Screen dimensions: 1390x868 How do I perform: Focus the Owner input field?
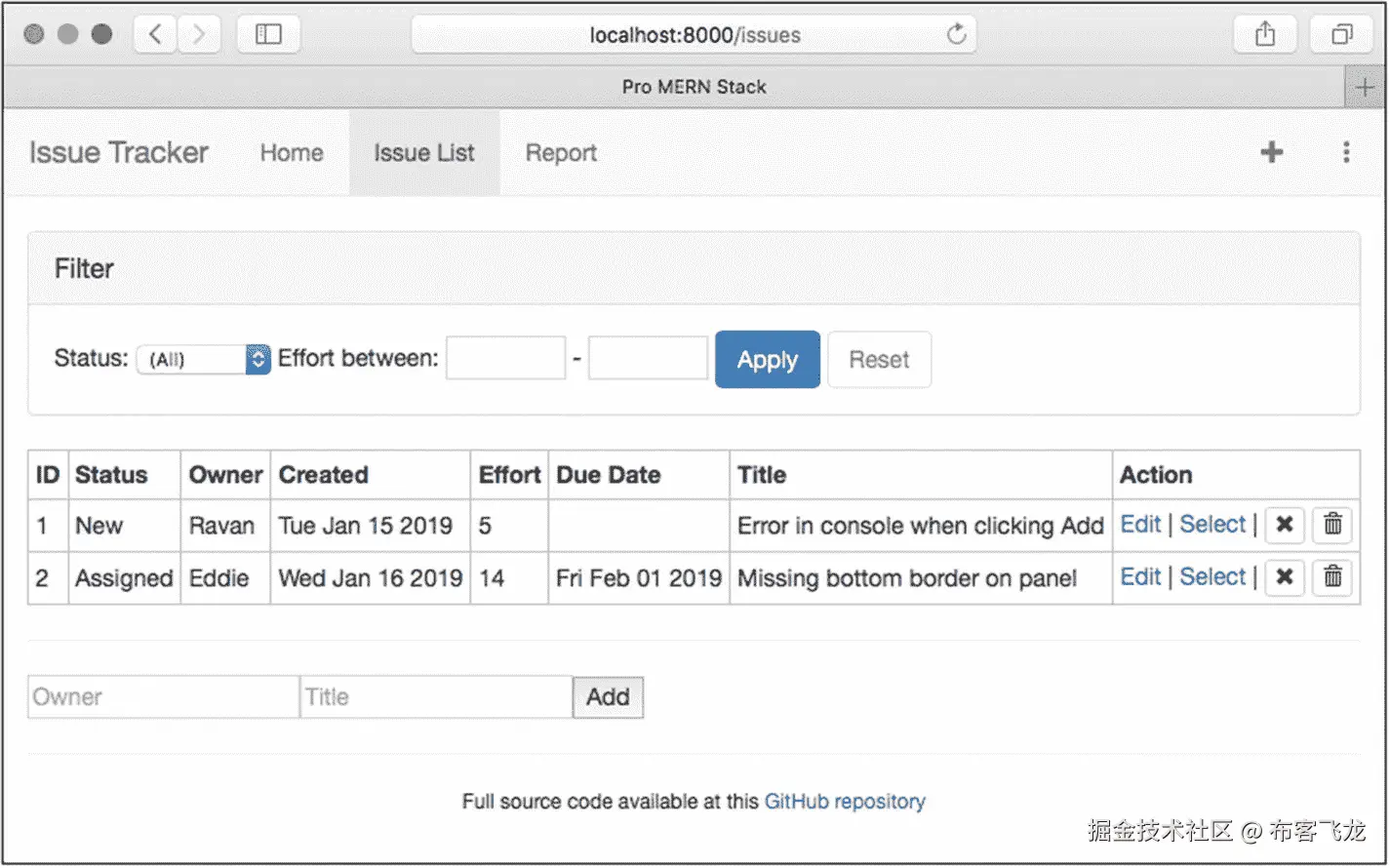click(x=163, y=697)
